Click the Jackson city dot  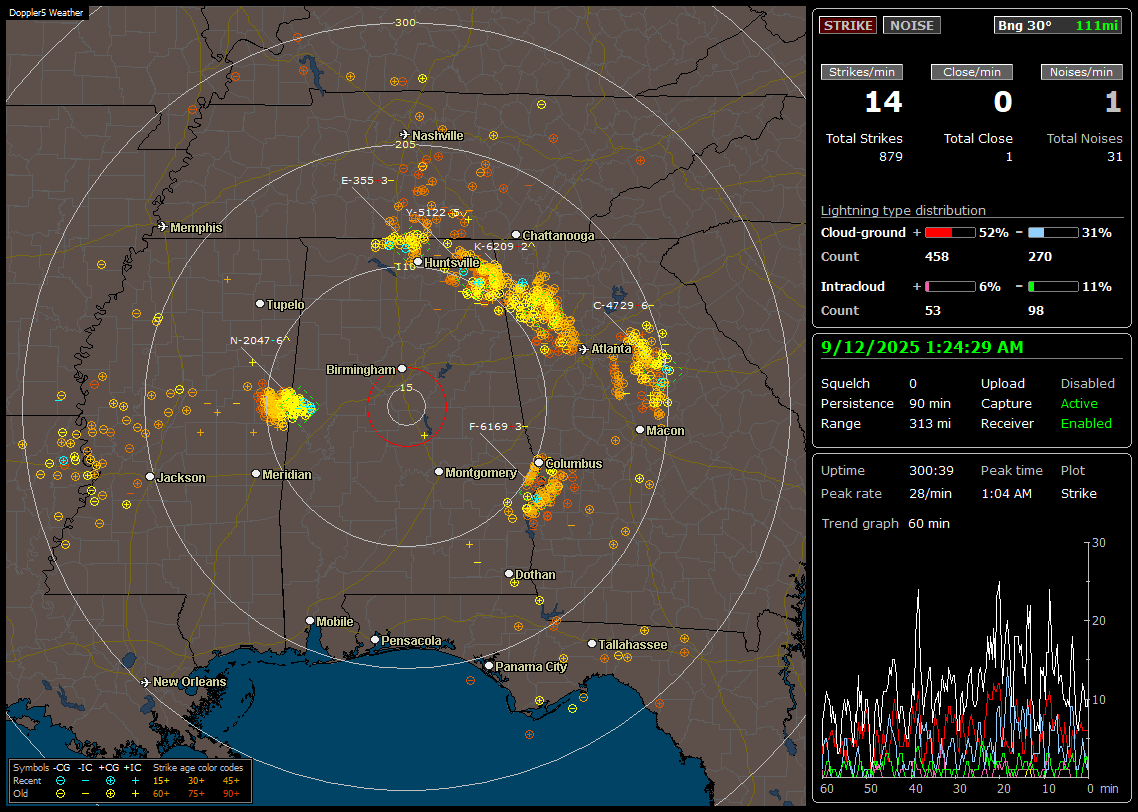coord(150,477)
